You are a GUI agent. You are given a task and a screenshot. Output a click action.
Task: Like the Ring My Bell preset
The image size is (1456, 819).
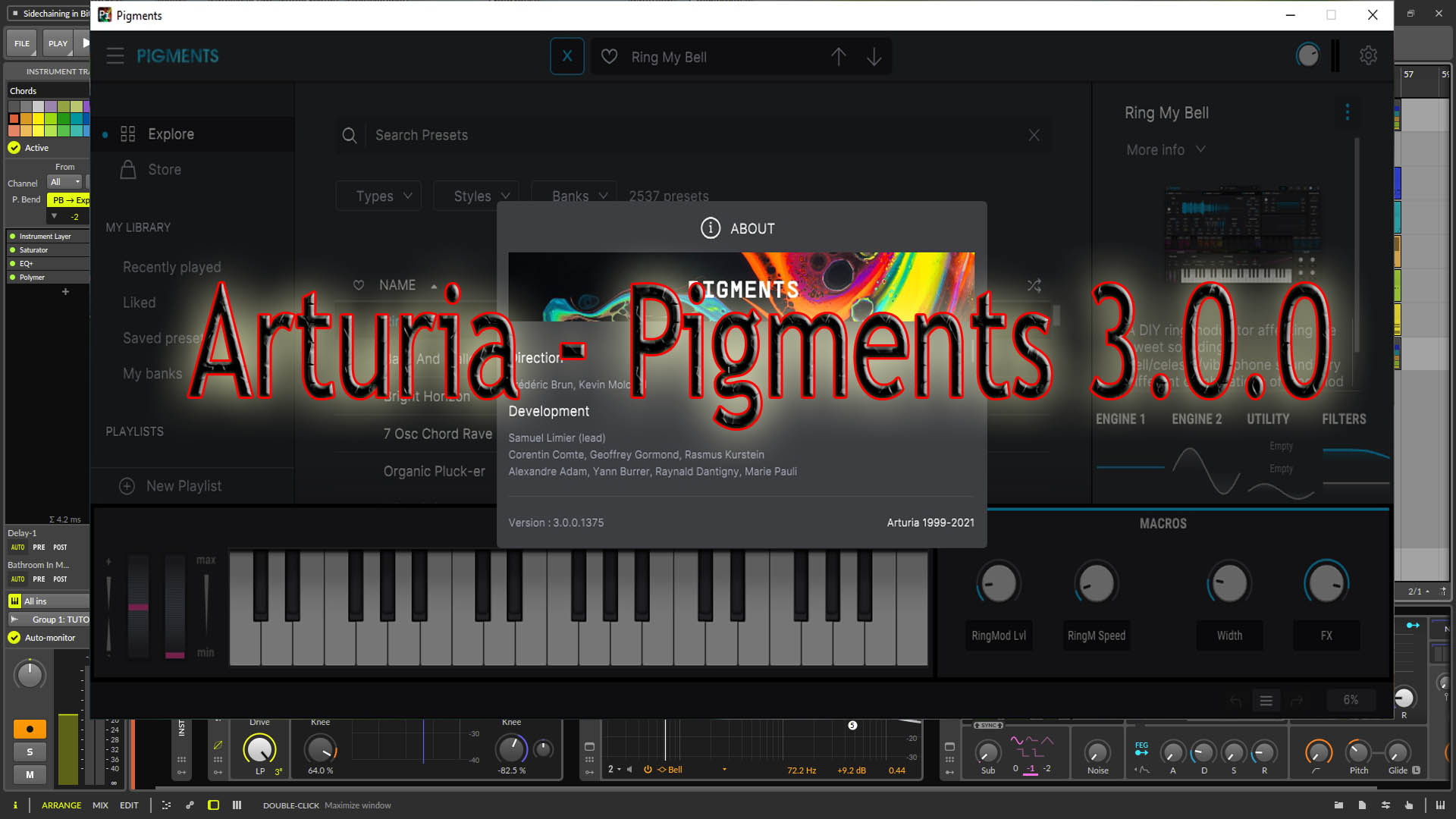609,57
